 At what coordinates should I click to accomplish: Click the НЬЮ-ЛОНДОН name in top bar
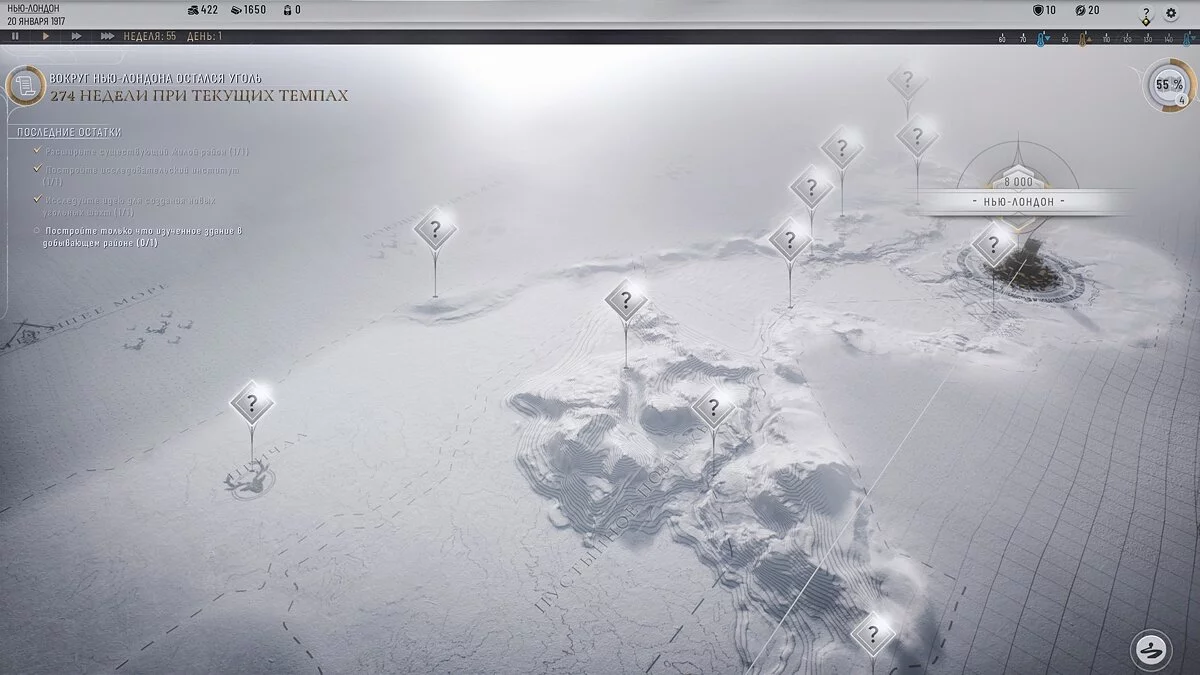pyautogui.click(x=33, y=9)
